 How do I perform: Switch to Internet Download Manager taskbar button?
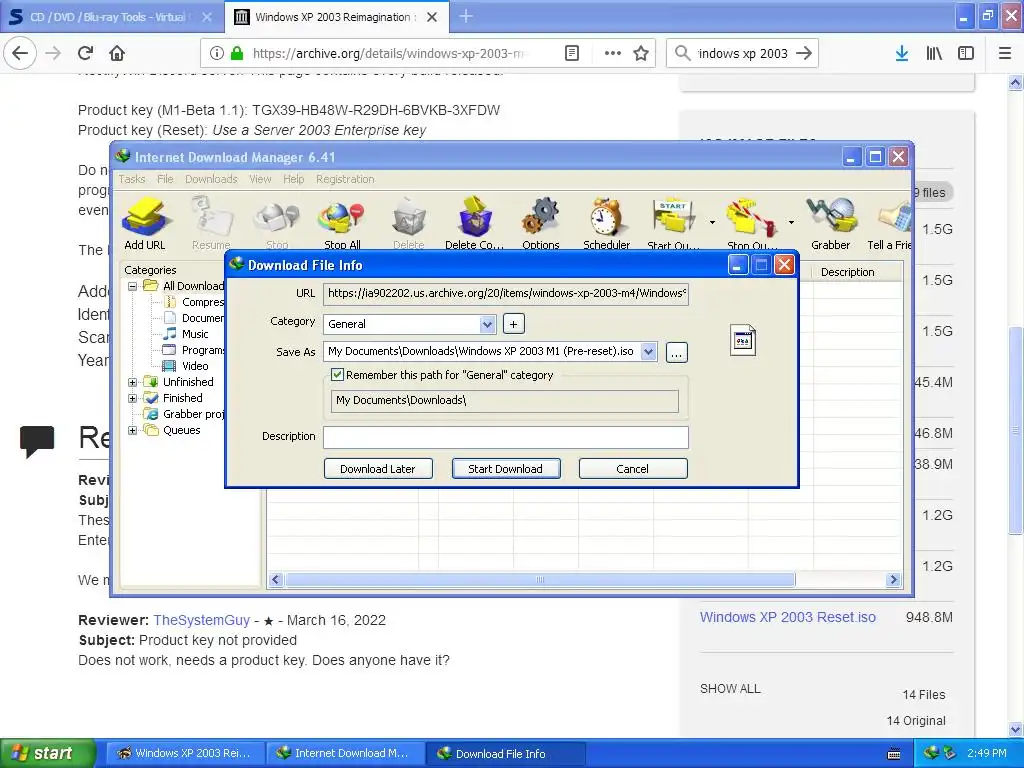[344, 753]
